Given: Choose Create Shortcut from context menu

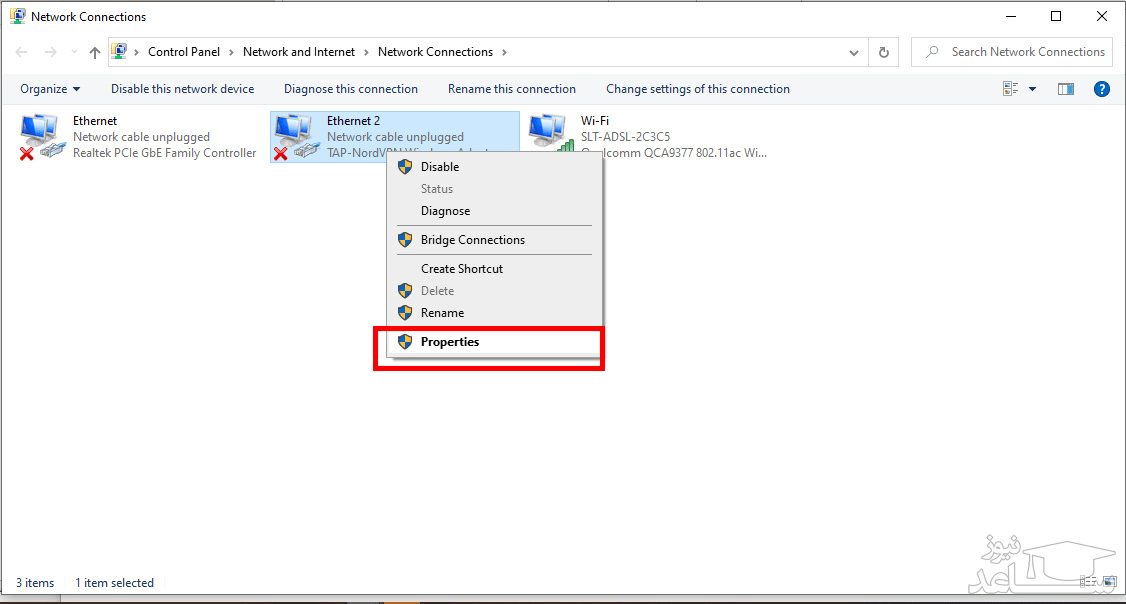Looking at the screenshot, I should point(461,269).
